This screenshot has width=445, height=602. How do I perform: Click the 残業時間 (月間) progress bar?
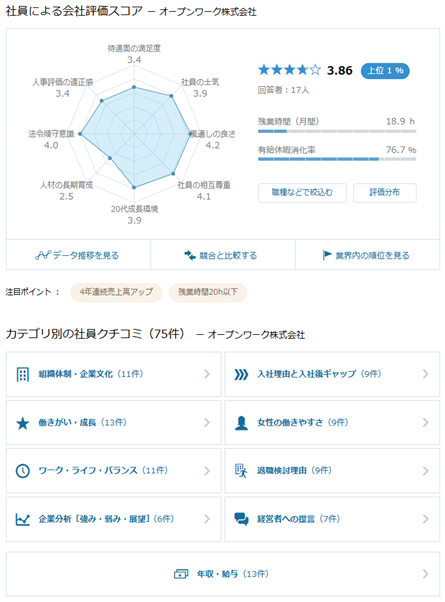337,131
